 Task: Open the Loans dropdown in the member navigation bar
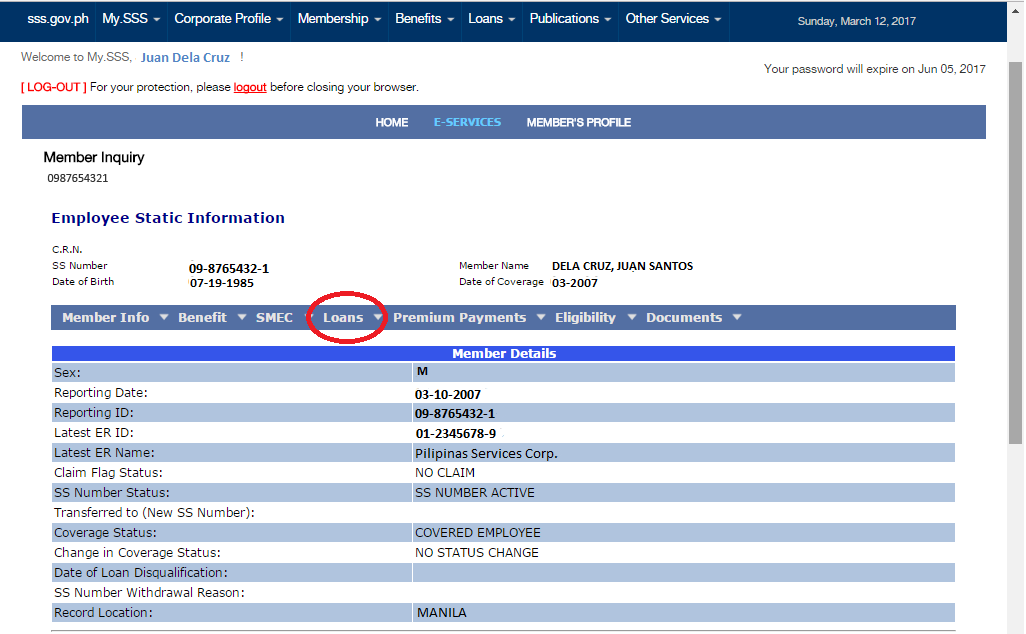(345, 317)
